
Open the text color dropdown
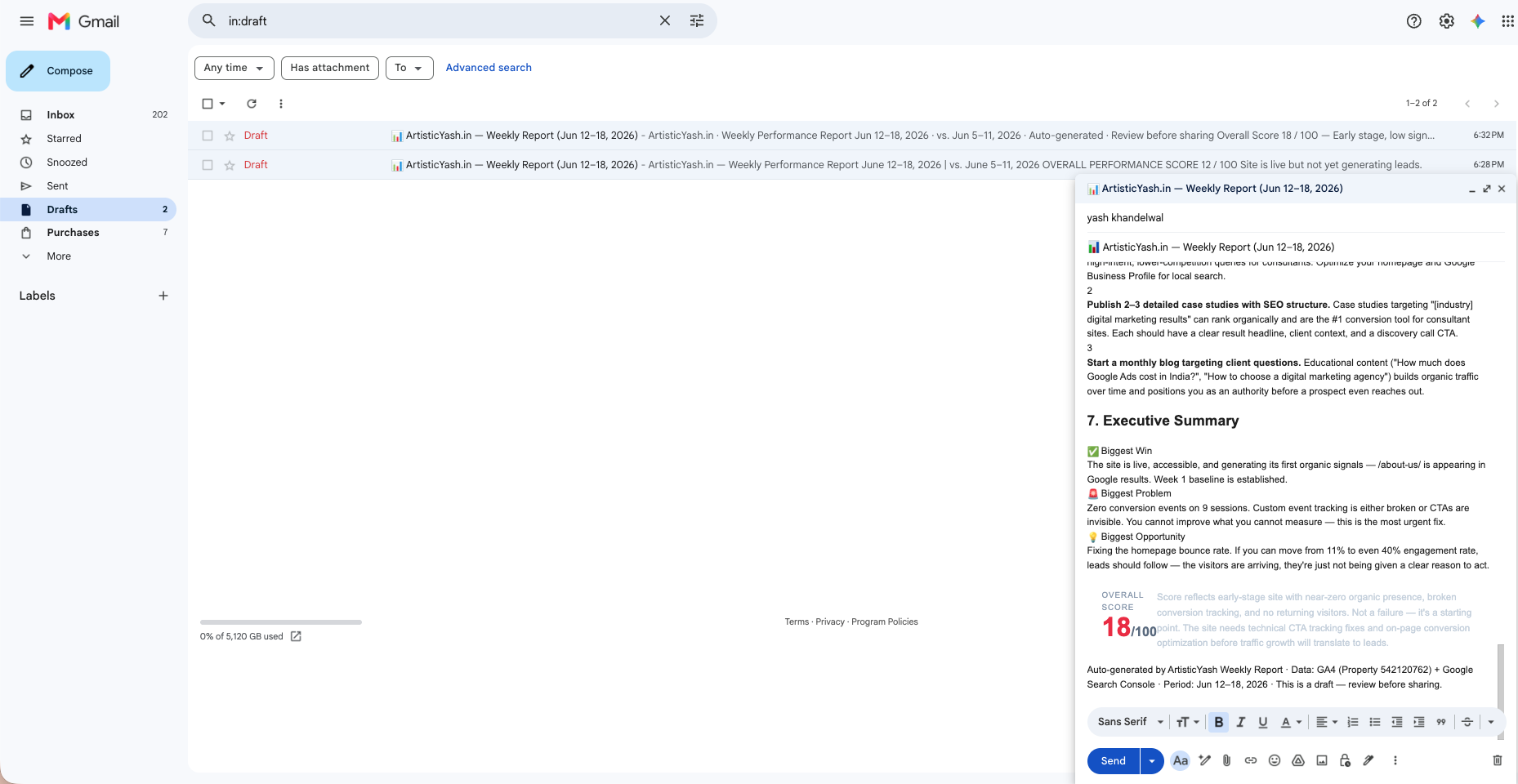click(x=1292, y=722)
